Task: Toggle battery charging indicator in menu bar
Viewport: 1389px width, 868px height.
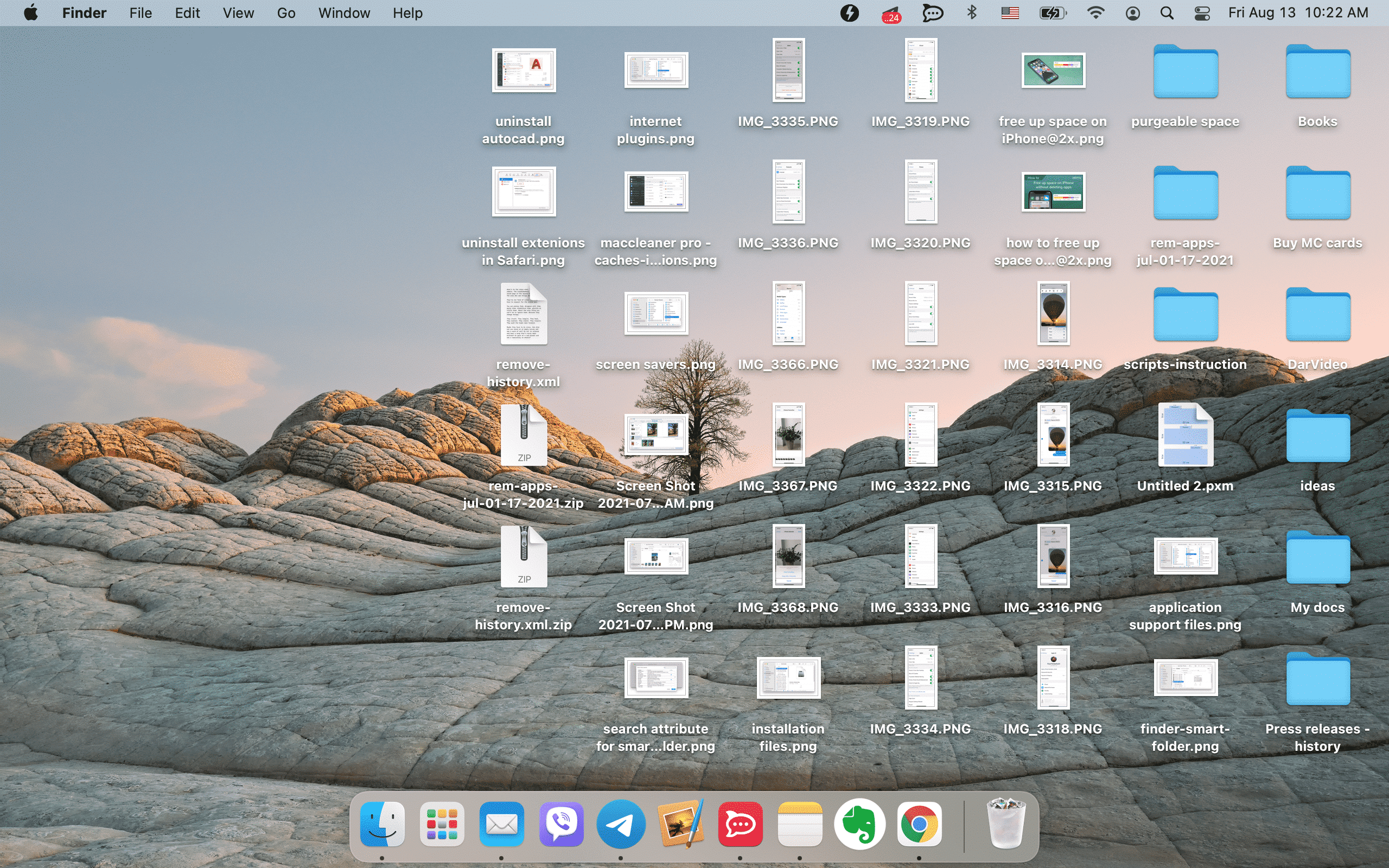Action: coord(1052,13)
